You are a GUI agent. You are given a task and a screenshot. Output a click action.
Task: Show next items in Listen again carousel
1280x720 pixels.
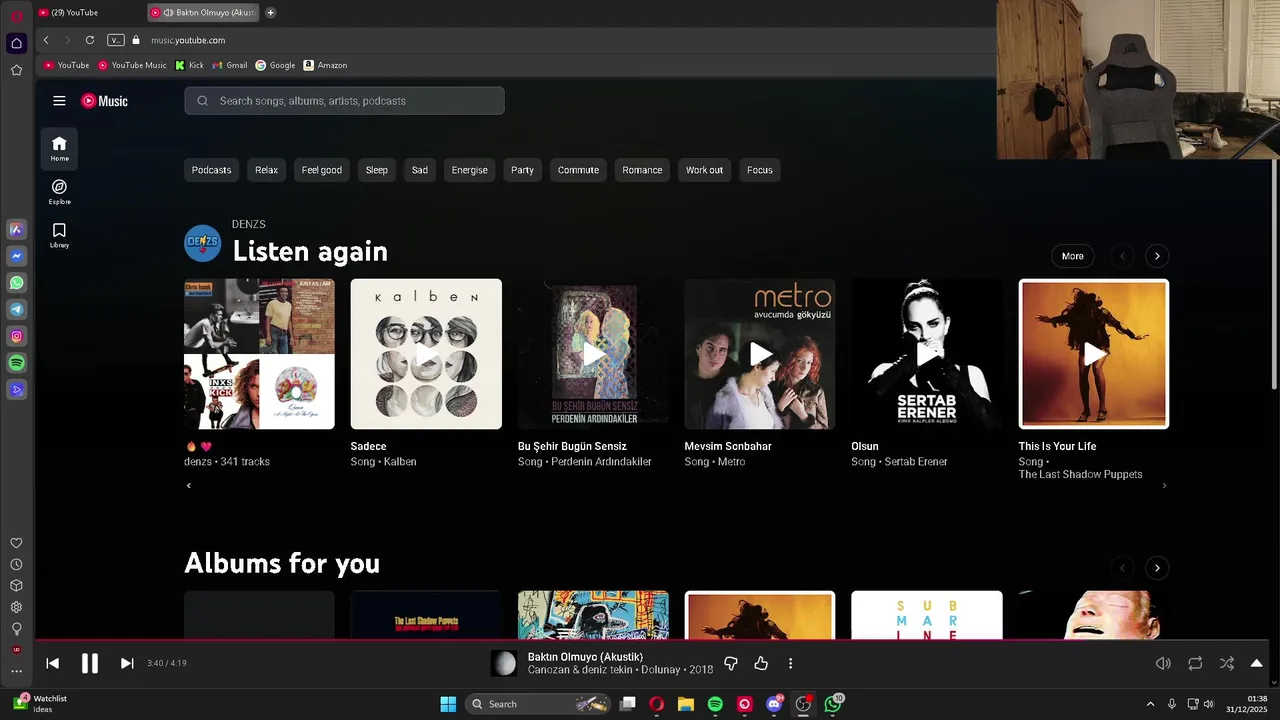pyautogui.click(x=1157, y=256)
